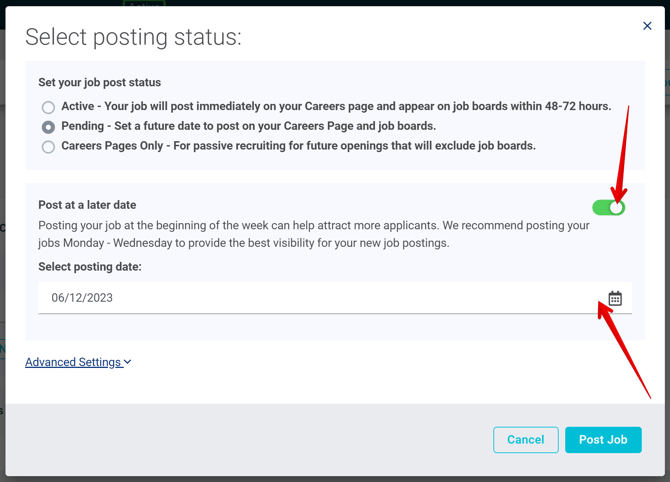Open the Advanced Settings link
670x482 pixels.
tap(73, 362)
